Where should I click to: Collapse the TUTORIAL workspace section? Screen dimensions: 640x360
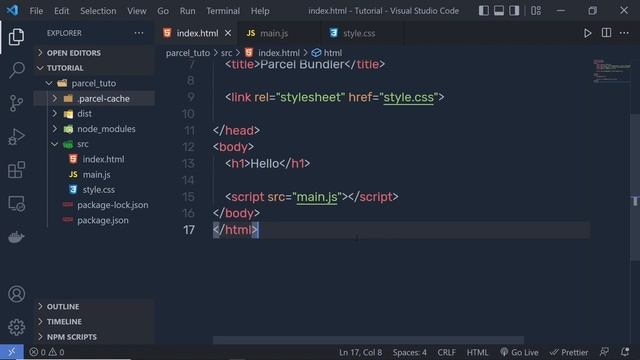pos(94,68)
